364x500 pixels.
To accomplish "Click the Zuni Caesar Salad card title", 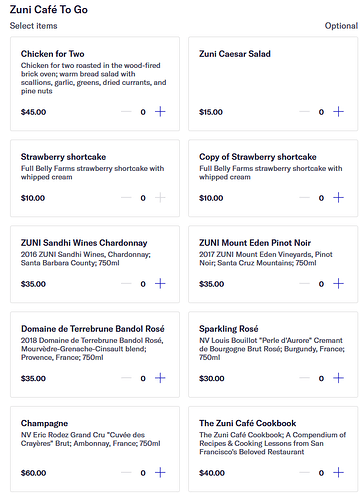I will (x=235, y=54).
